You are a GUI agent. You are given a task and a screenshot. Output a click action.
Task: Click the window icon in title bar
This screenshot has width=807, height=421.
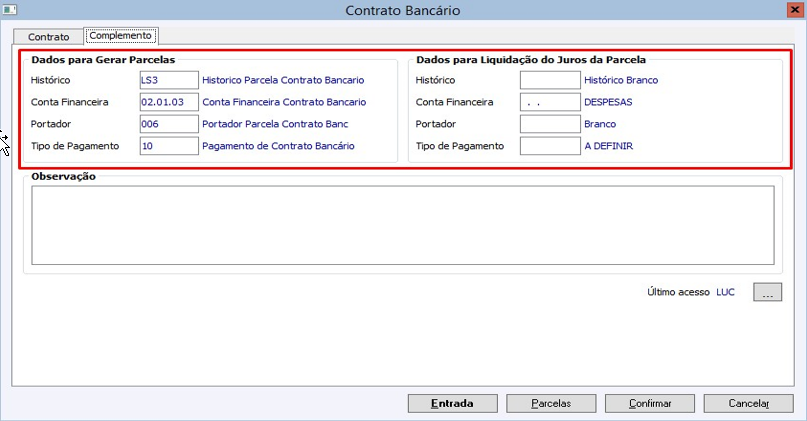click(10, 10)
